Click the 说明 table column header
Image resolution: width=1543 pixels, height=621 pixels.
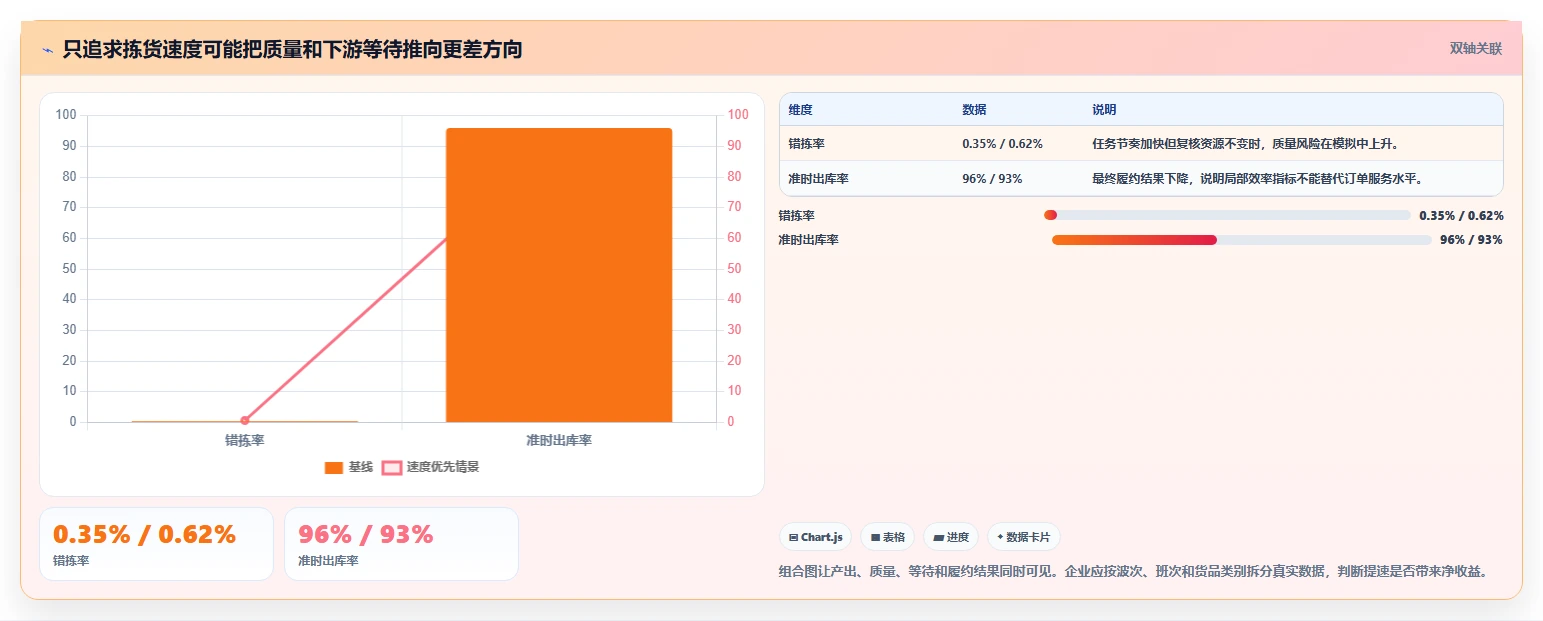pos(1104,110)
